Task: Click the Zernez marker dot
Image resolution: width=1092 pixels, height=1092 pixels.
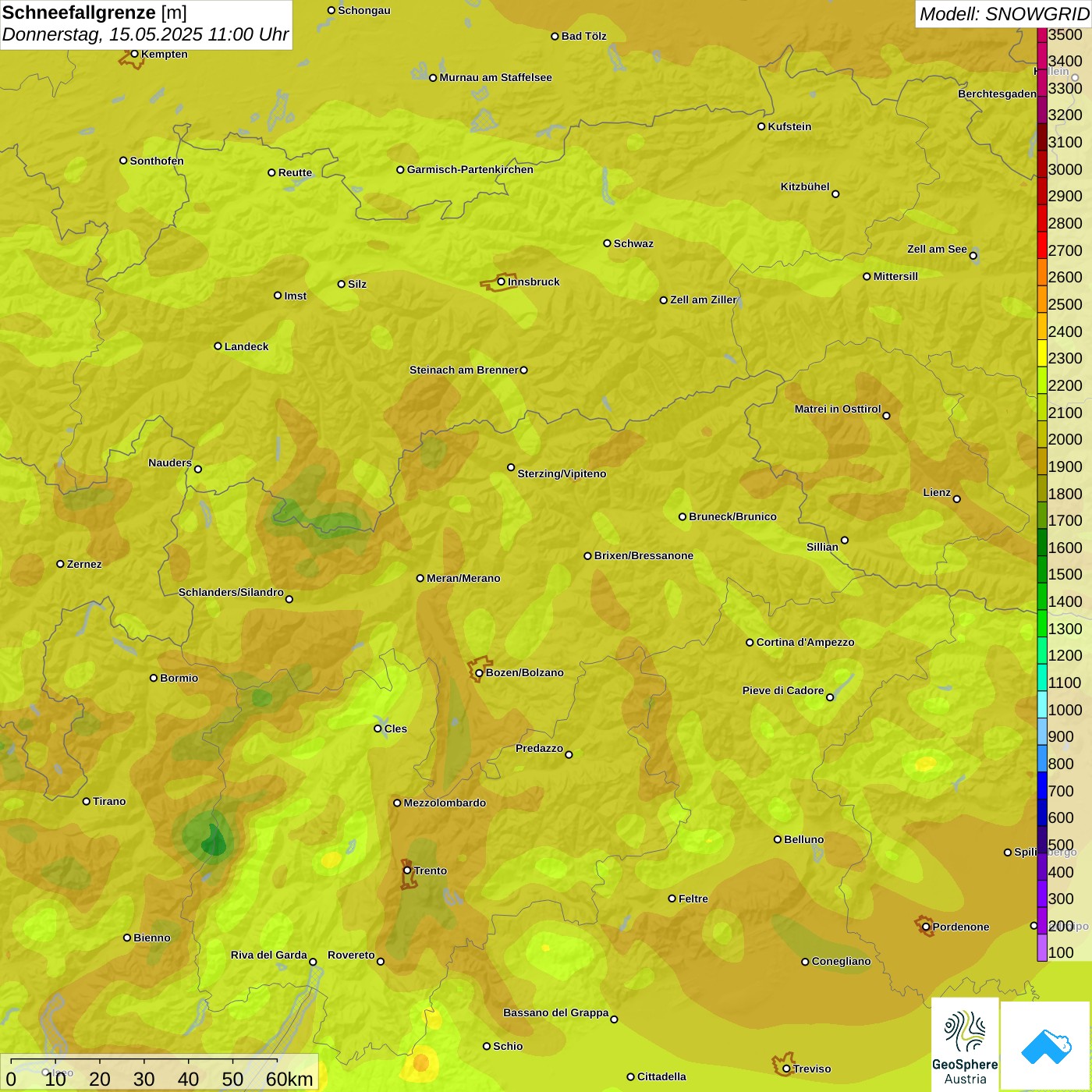Action: tap(60, 564)
